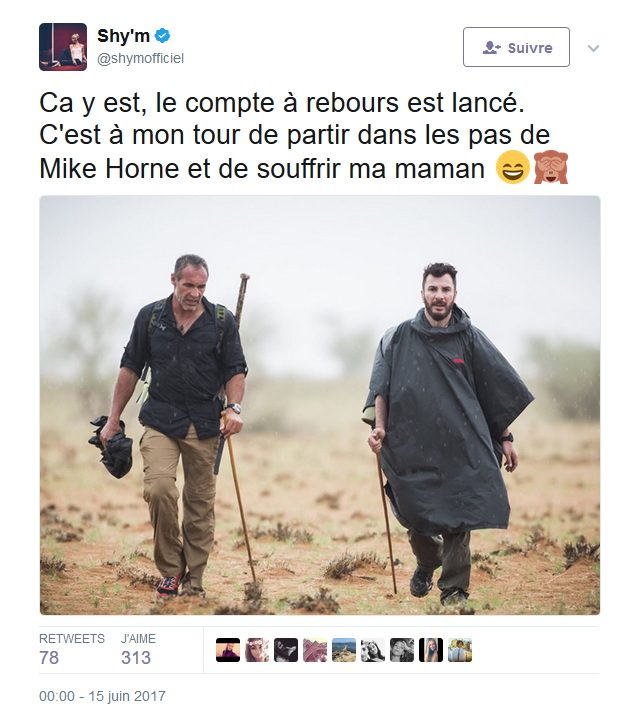Open the Shy'm display name link
This screenshot has height=714, width=638.
(x=123, y=36)
